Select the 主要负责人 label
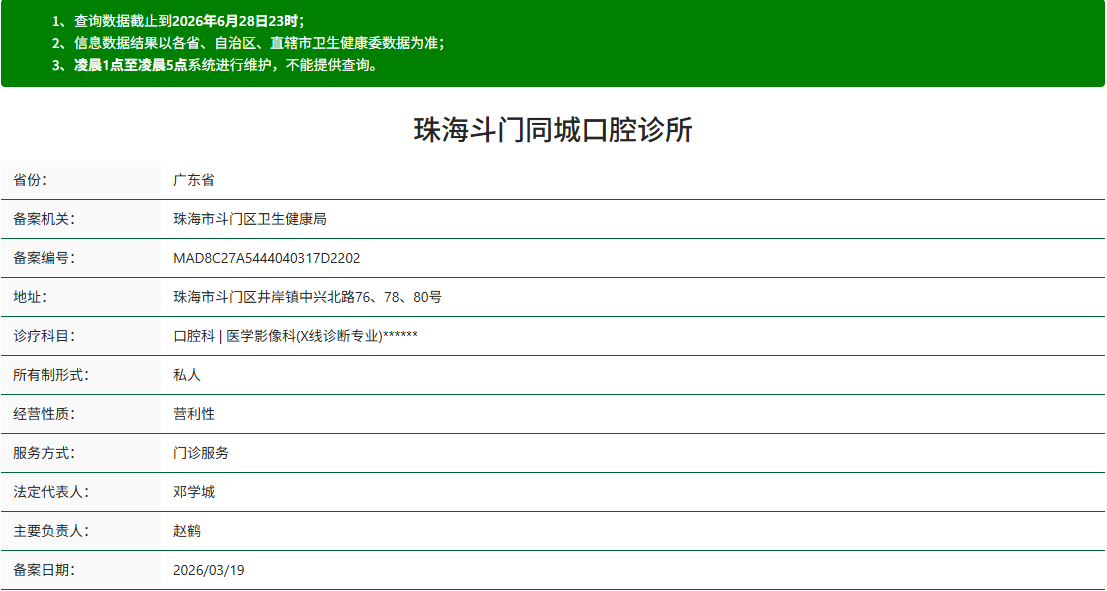 (51, 531)
